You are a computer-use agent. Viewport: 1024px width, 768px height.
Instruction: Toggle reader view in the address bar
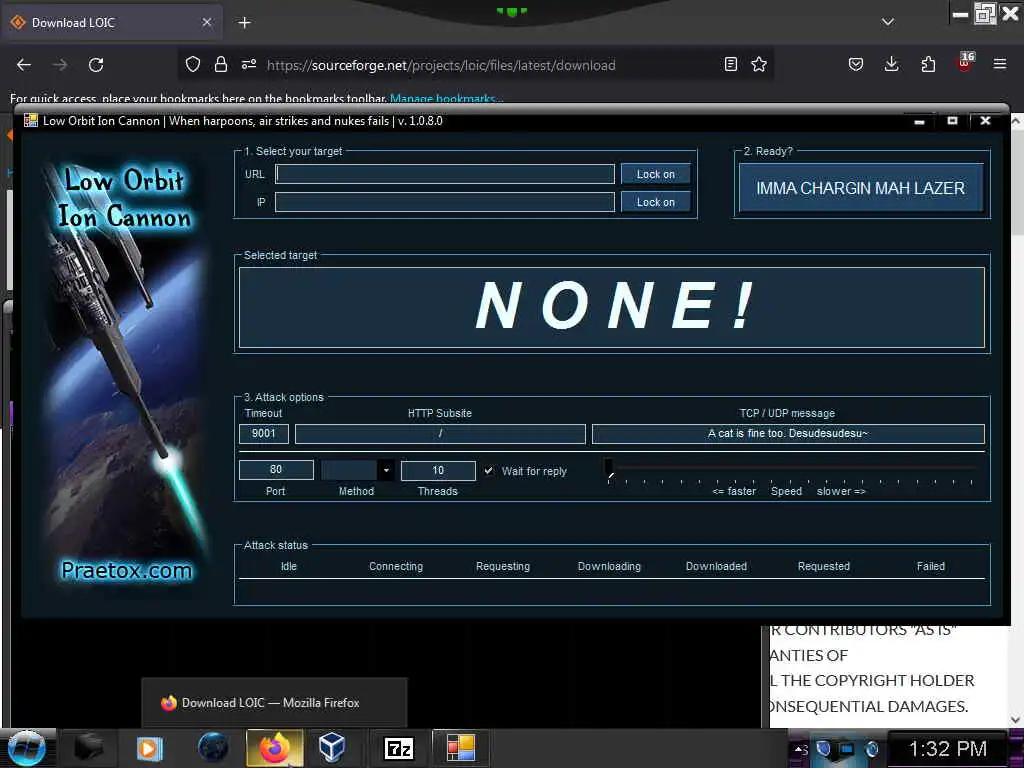pos(731,64)
